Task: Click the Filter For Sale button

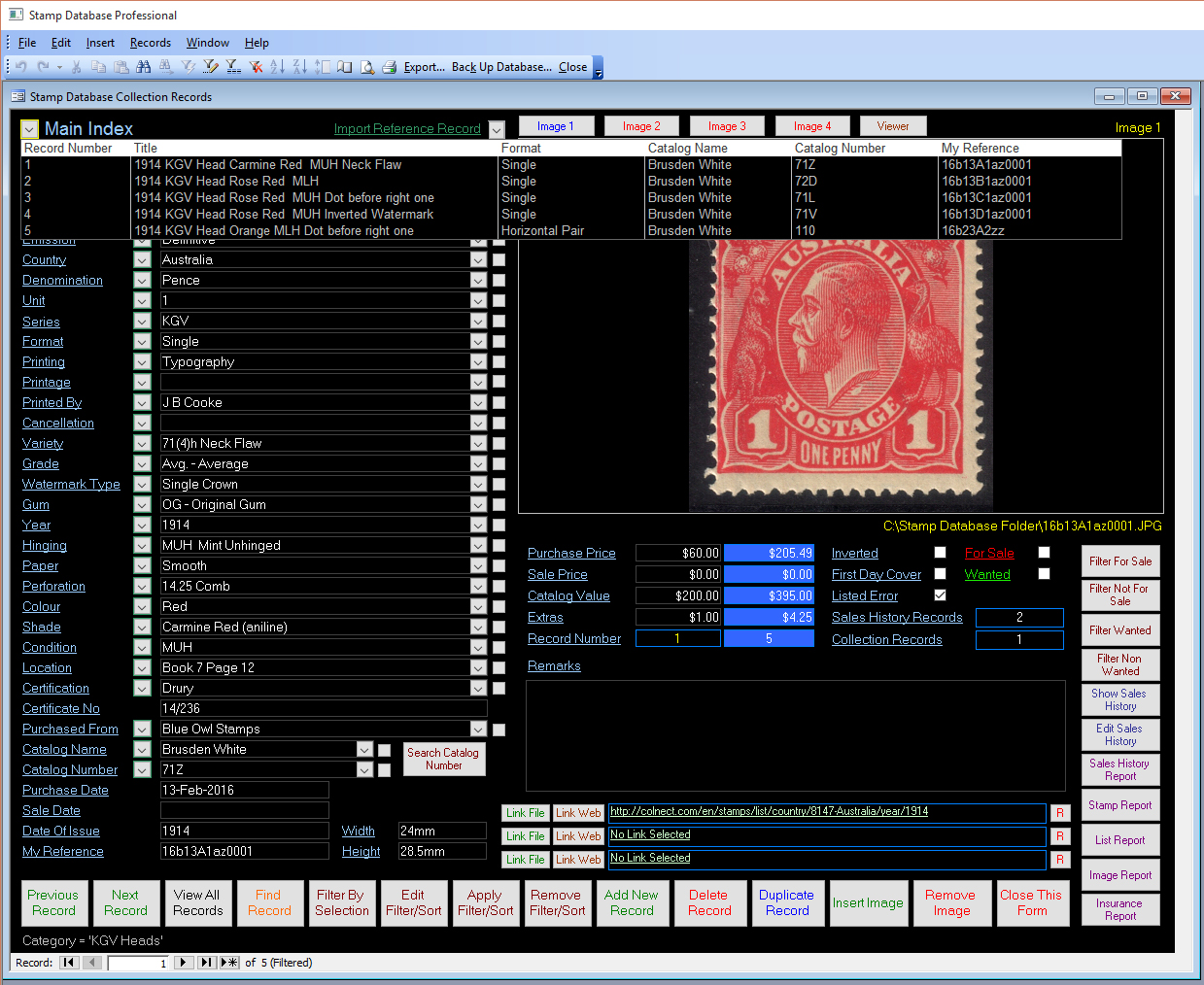Action: (1120, 561)
